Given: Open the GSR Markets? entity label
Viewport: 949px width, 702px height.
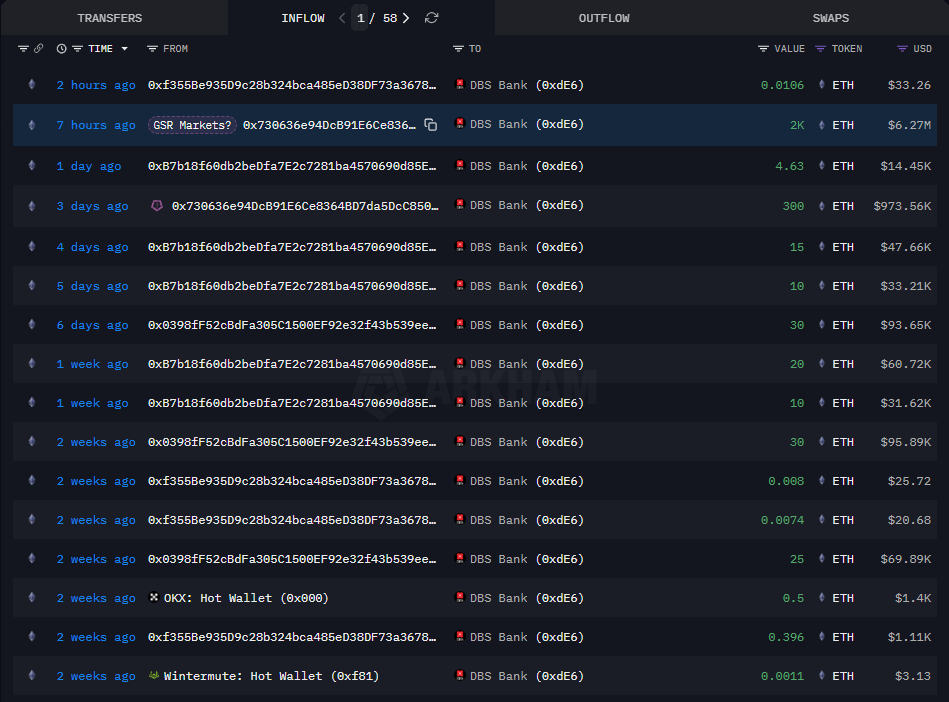Looking at the screenshot, I should (x=193, y=125).
